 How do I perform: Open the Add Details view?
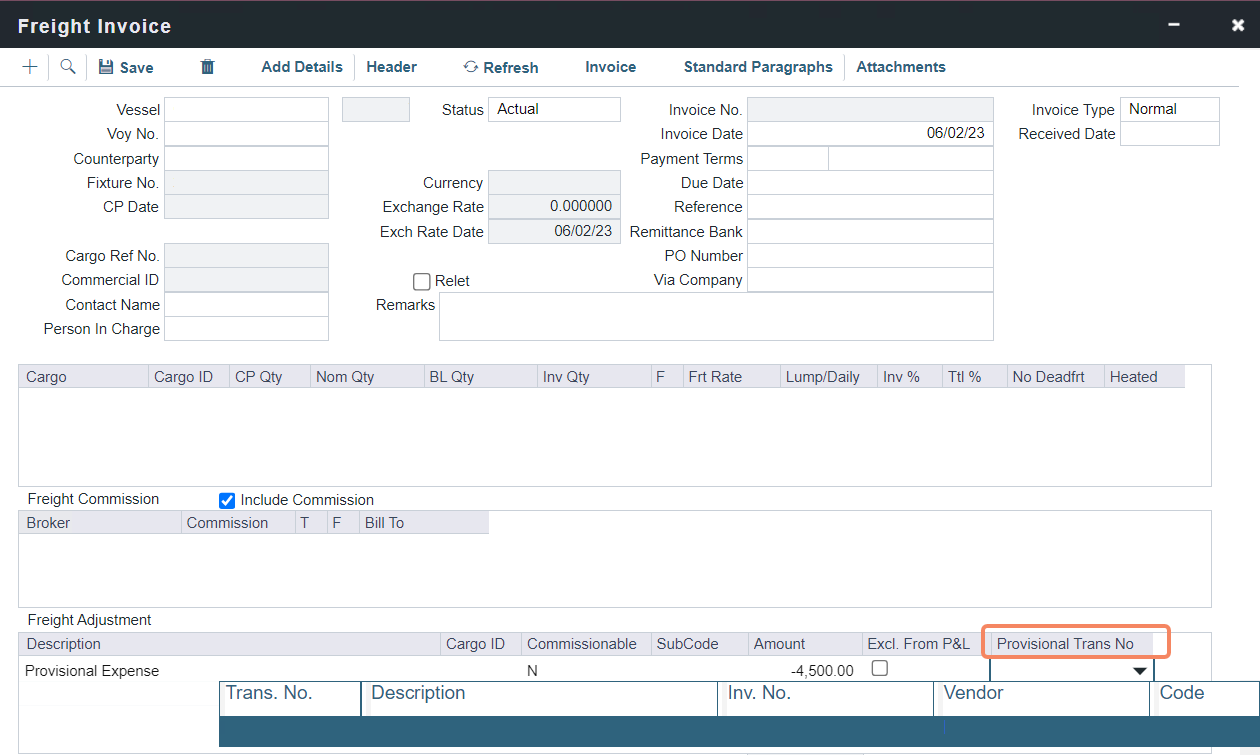pos(301,67)
